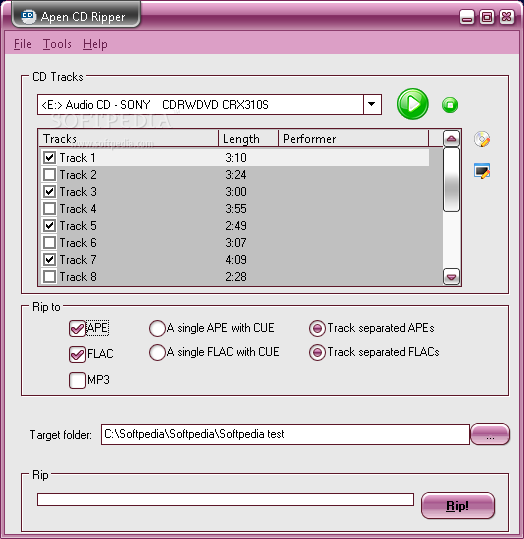
Task: Close the Apen CD Ripper window
Action: [507, 17]
